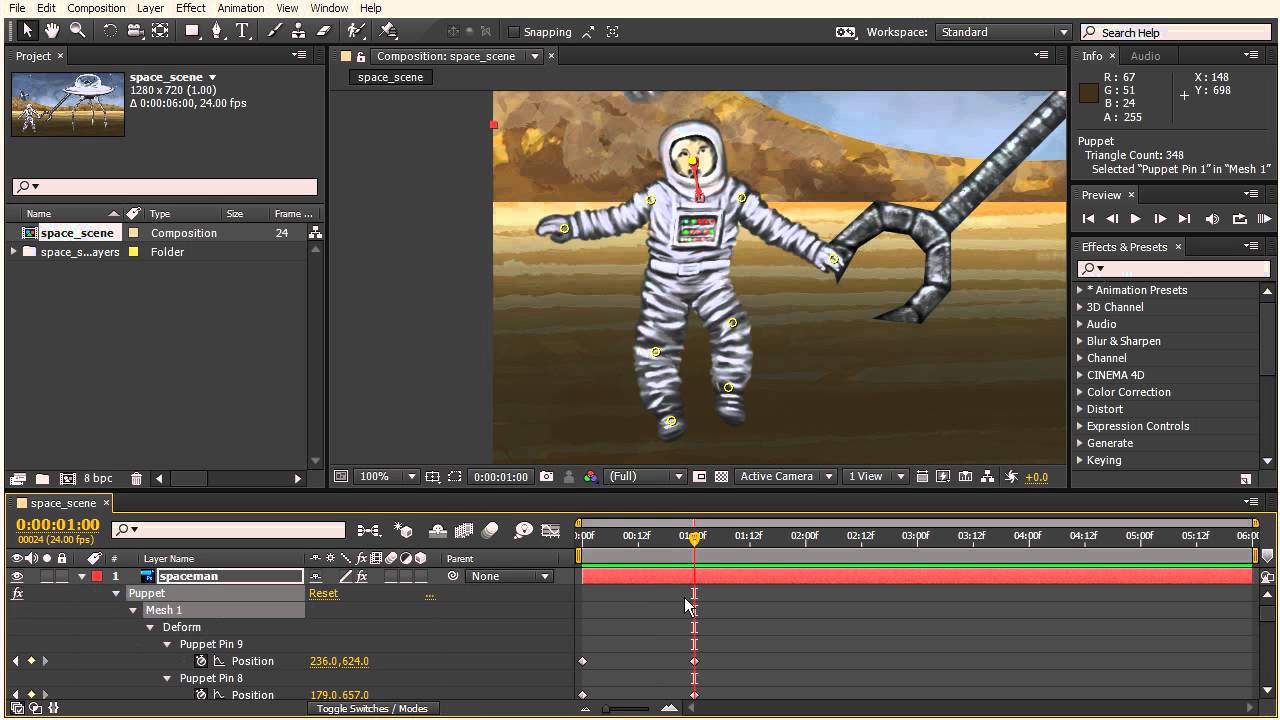Click the delete trash icon in Project panel

[136, 479]
